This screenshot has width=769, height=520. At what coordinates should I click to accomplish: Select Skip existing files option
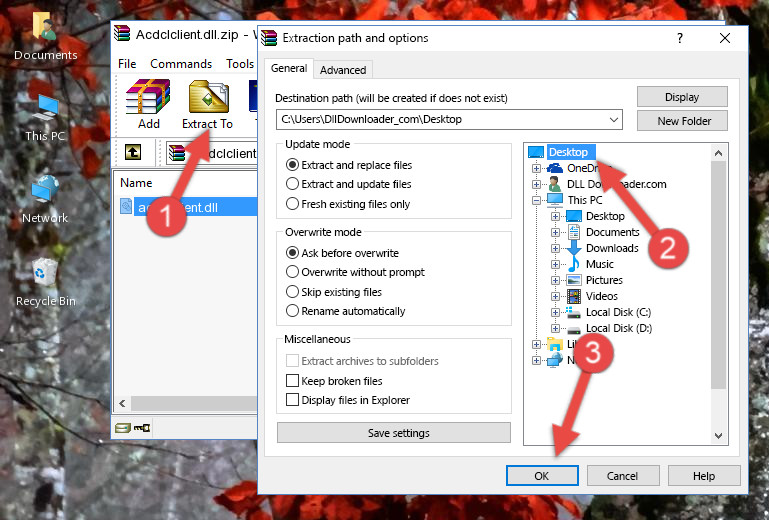point(333,291)
